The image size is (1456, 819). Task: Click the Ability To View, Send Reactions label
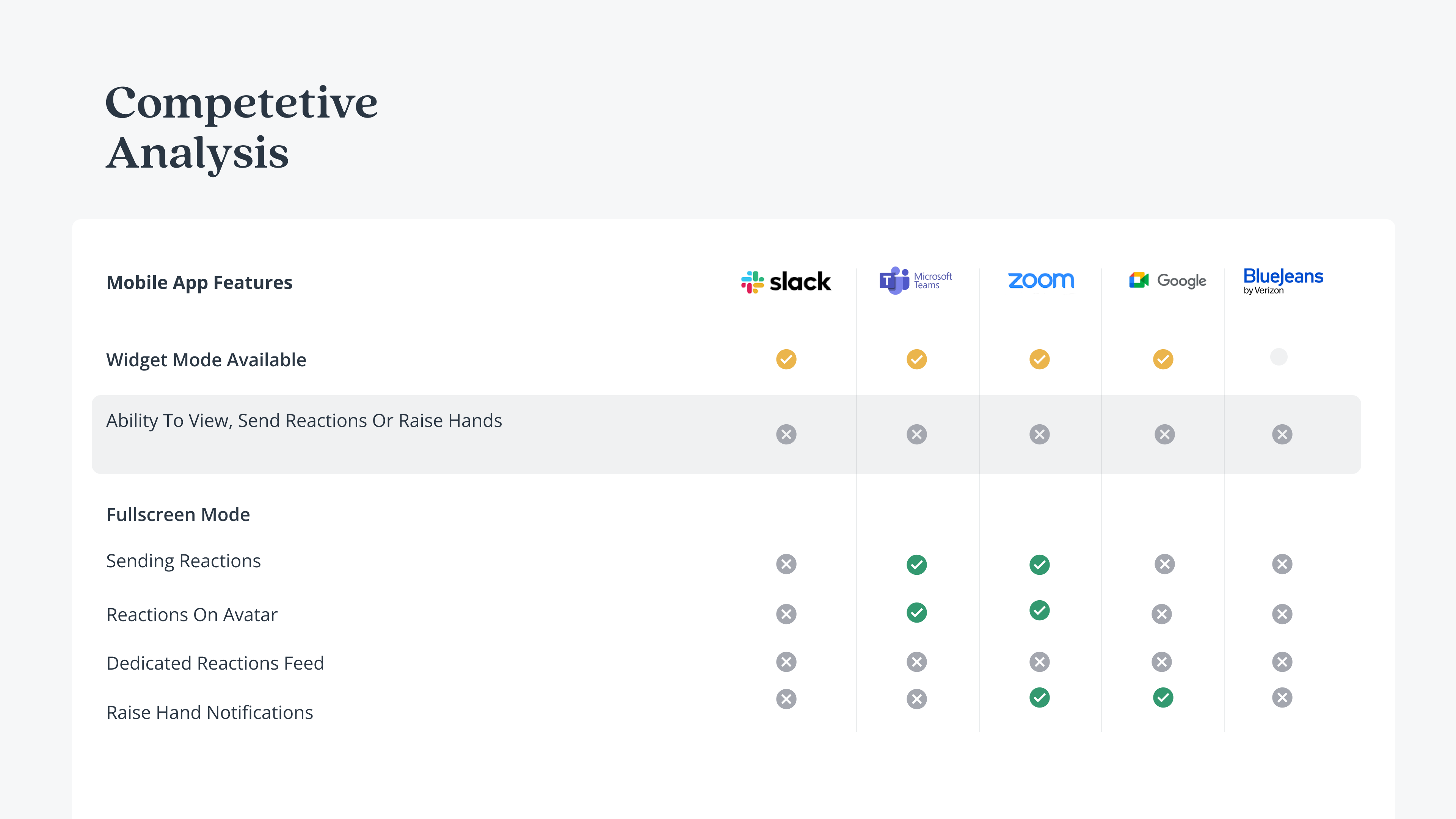[x=304, y=420]
